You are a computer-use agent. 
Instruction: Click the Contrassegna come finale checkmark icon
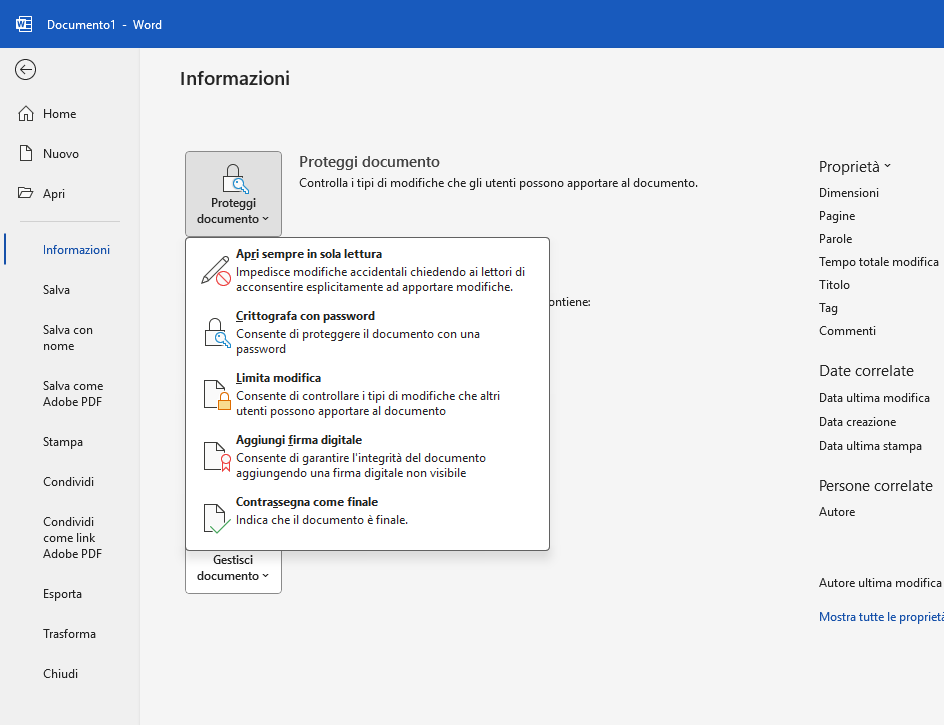(215, 518)
